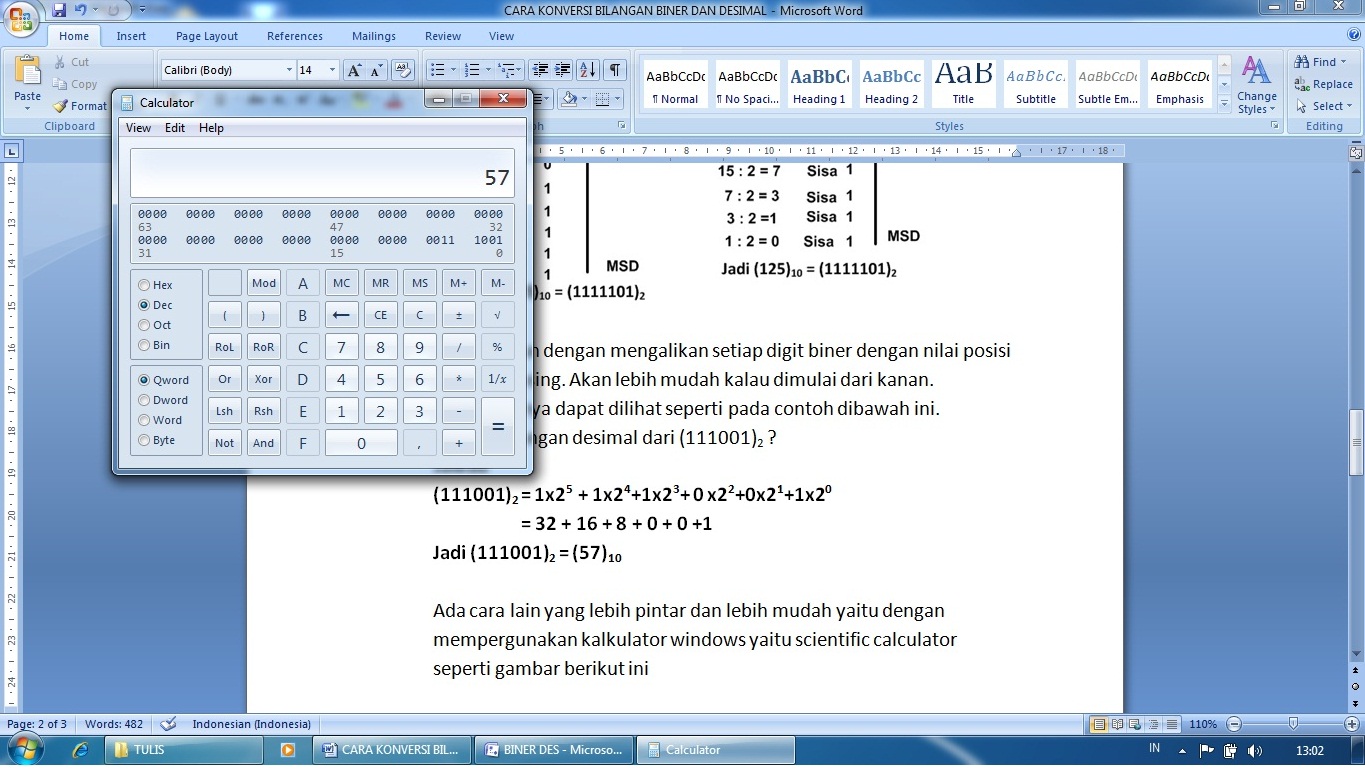Click the zoom out minus button

tap(1235, 724)
